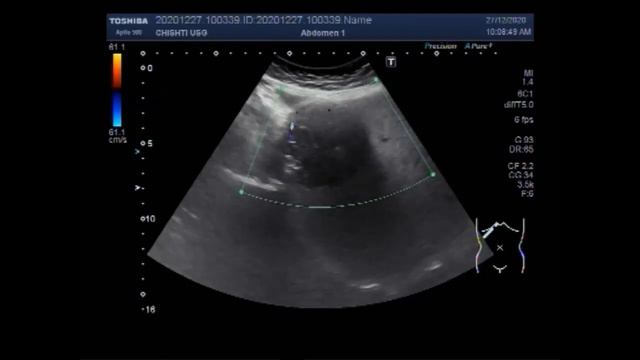The height and width of the screenshot is (360, 640).
Task: Click the depth scale marker '10'
Action: [150, 219]
